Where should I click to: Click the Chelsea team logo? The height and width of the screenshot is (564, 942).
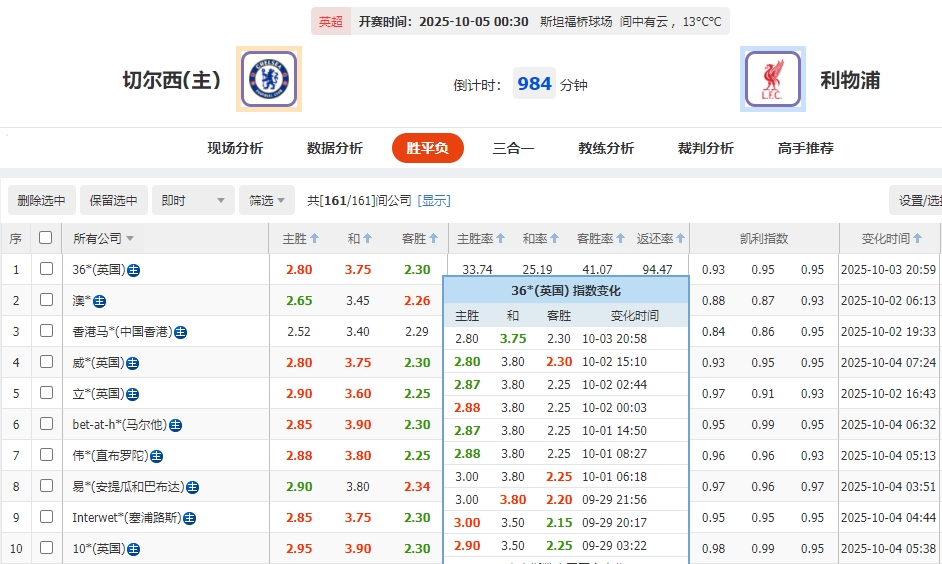(269, 79)
